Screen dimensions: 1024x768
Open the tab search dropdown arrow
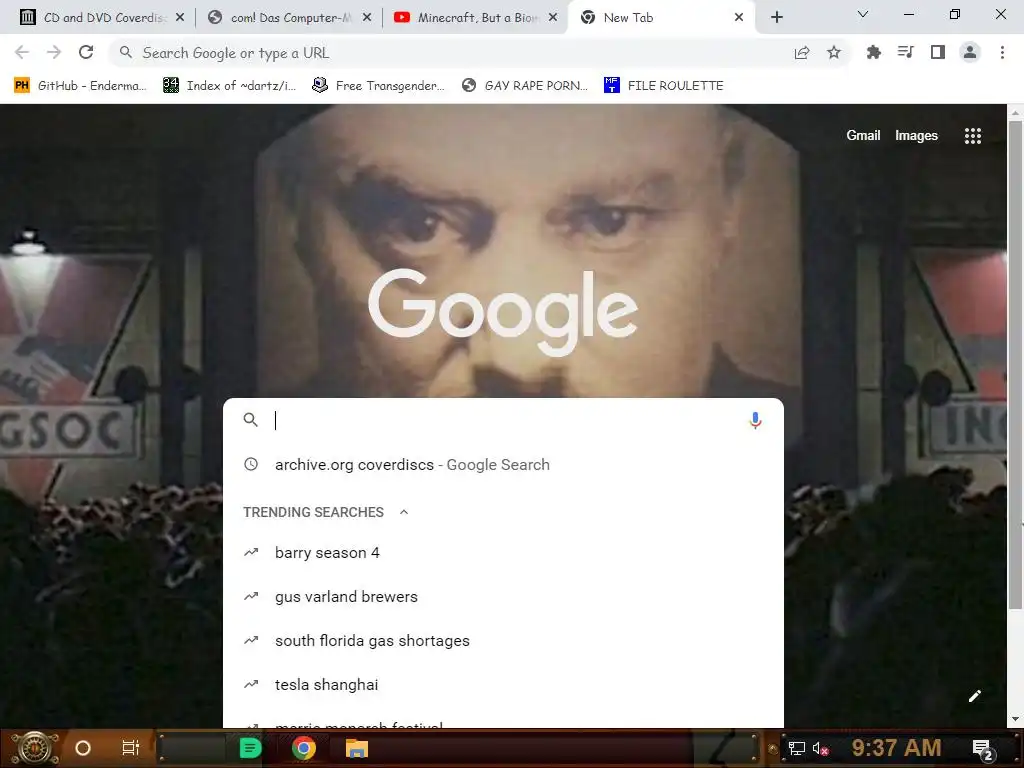[862, 14]
